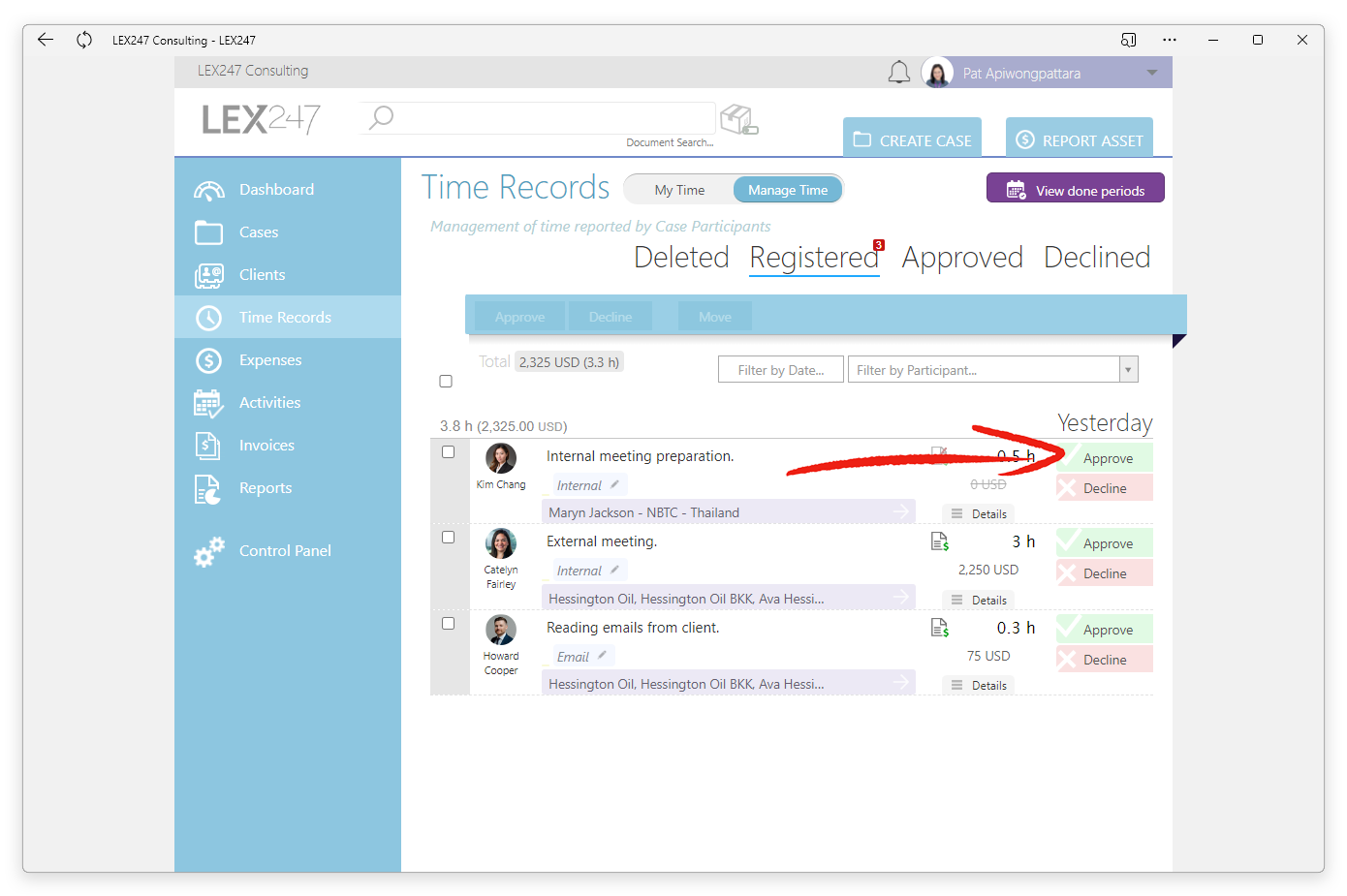Viewport: 1347px width, 896px height.
Task: Click the refresh icon in title bar
Action: 84,40
